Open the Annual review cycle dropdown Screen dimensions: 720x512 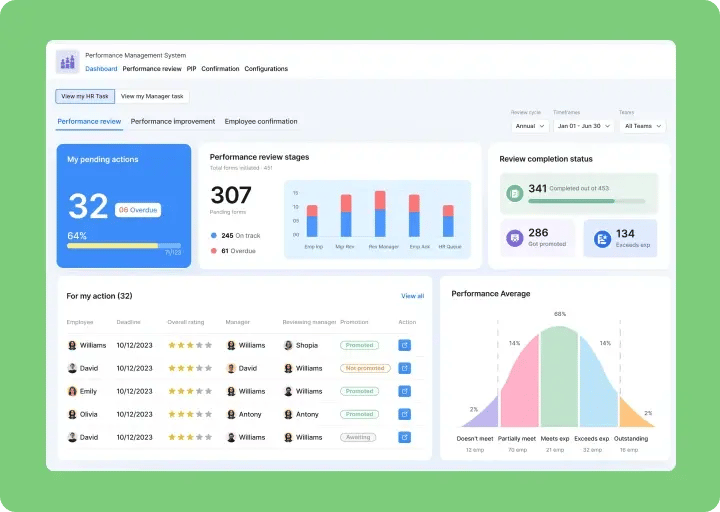(530, 126)
